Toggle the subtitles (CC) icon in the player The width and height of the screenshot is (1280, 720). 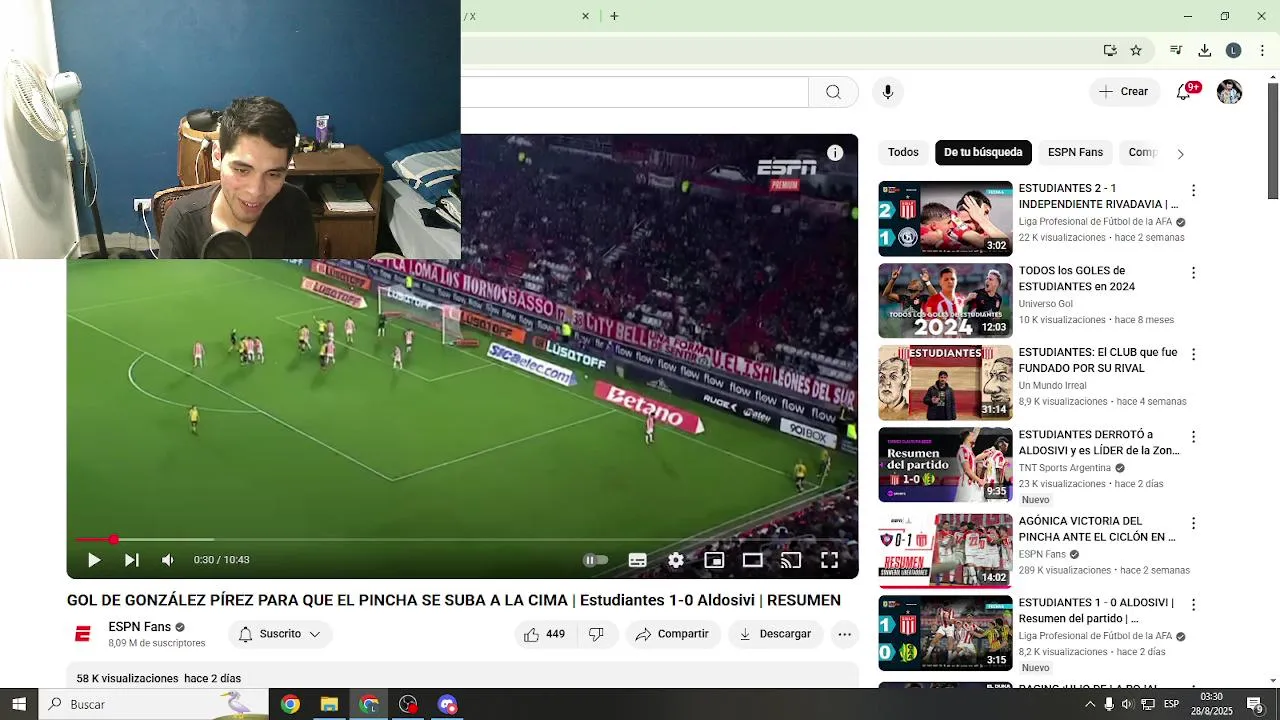(x=637, y=560)
